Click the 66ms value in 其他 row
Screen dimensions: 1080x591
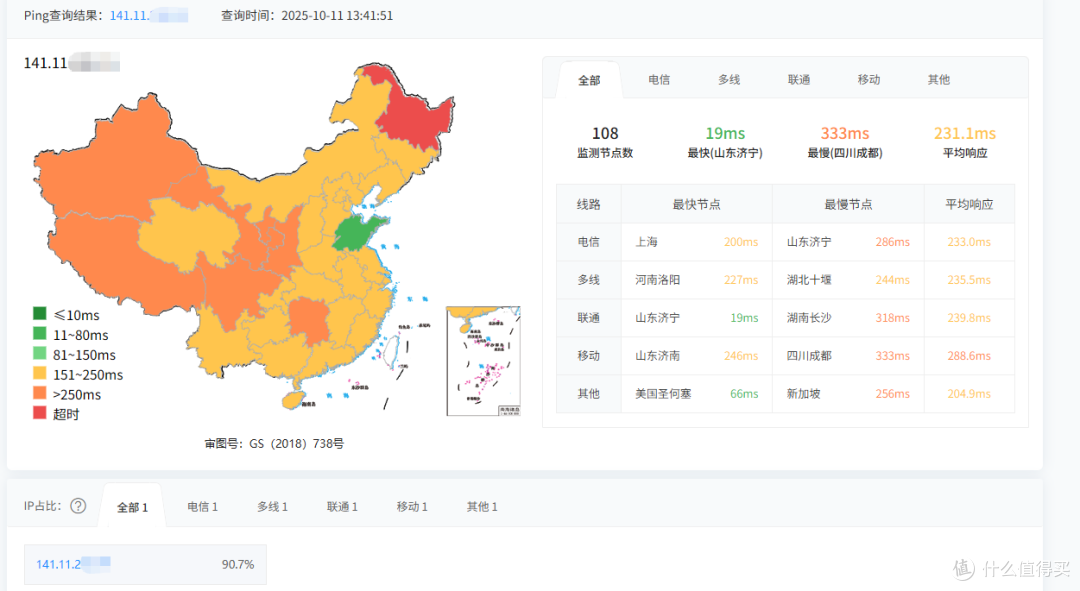click(744, 393)
